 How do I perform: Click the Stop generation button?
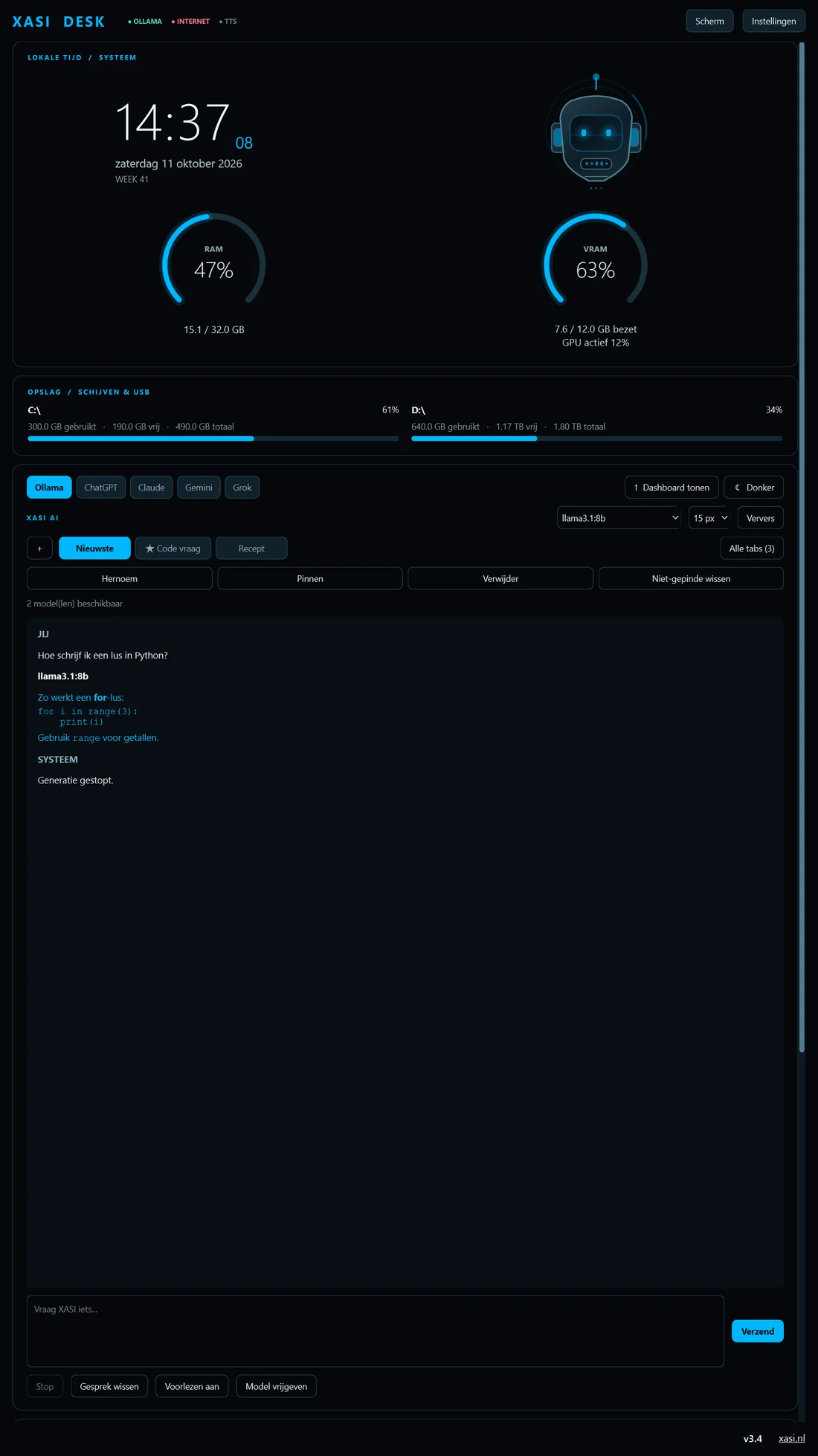click(45, 1386)
